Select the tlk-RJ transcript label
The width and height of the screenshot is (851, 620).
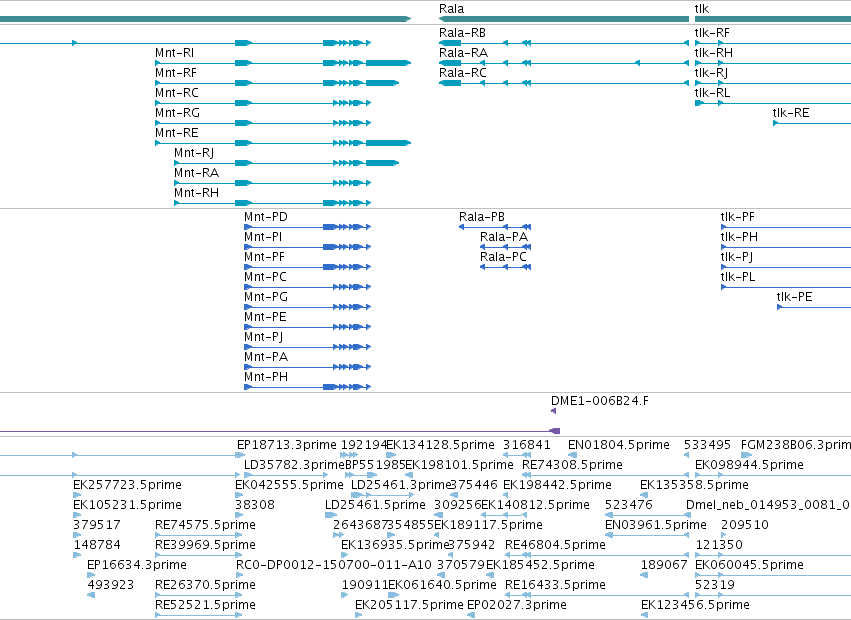[712, 73]
